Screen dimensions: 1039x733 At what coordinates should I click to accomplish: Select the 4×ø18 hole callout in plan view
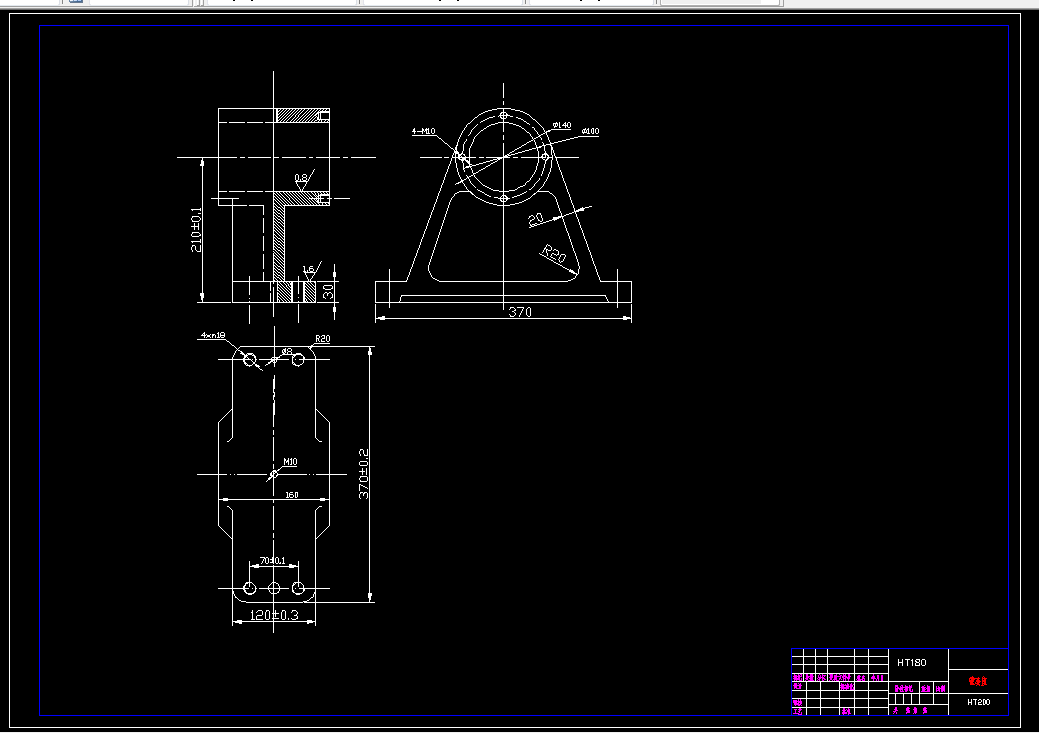[213, 335]
